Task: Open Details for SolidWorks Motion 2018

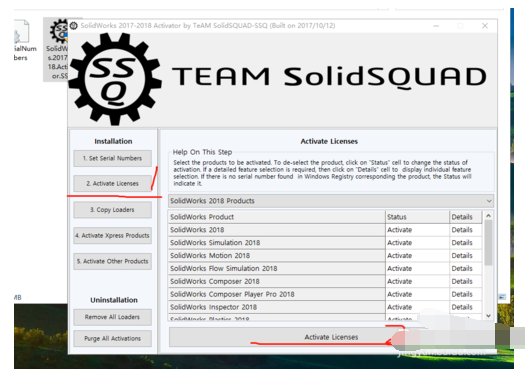Action: [x=466, y=256]
